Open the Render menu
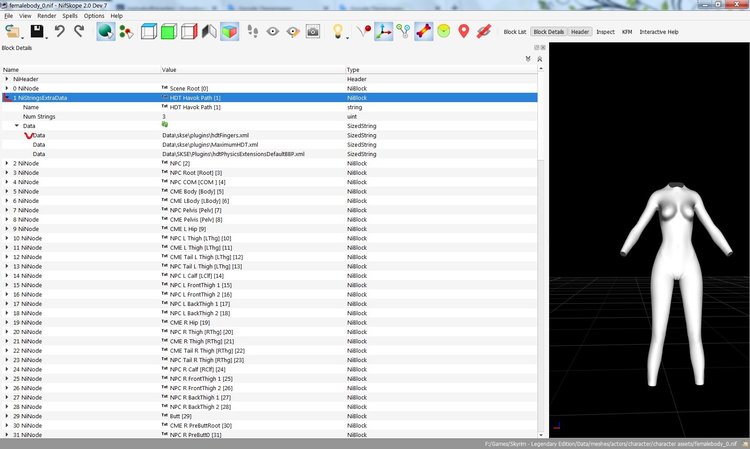The image size is (750, 449). 46,16
